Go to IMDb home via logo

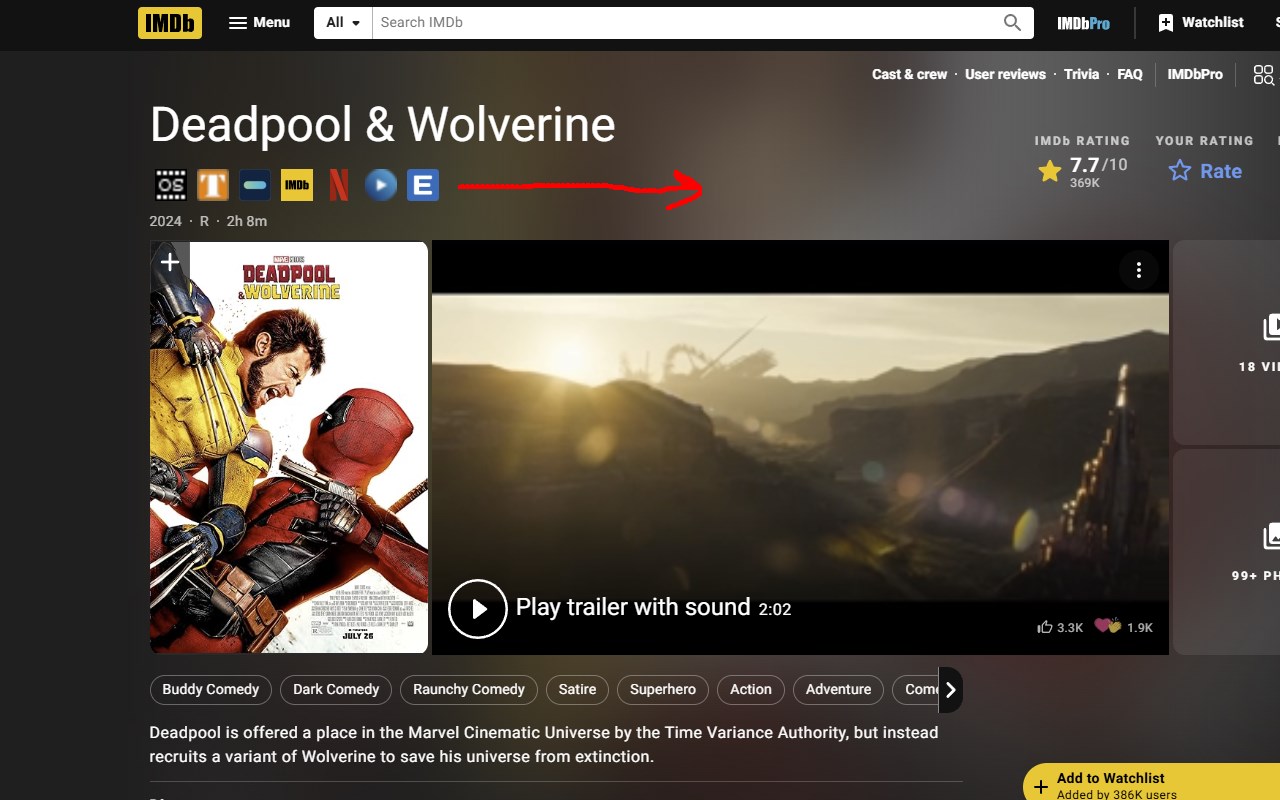click(170, 22)
